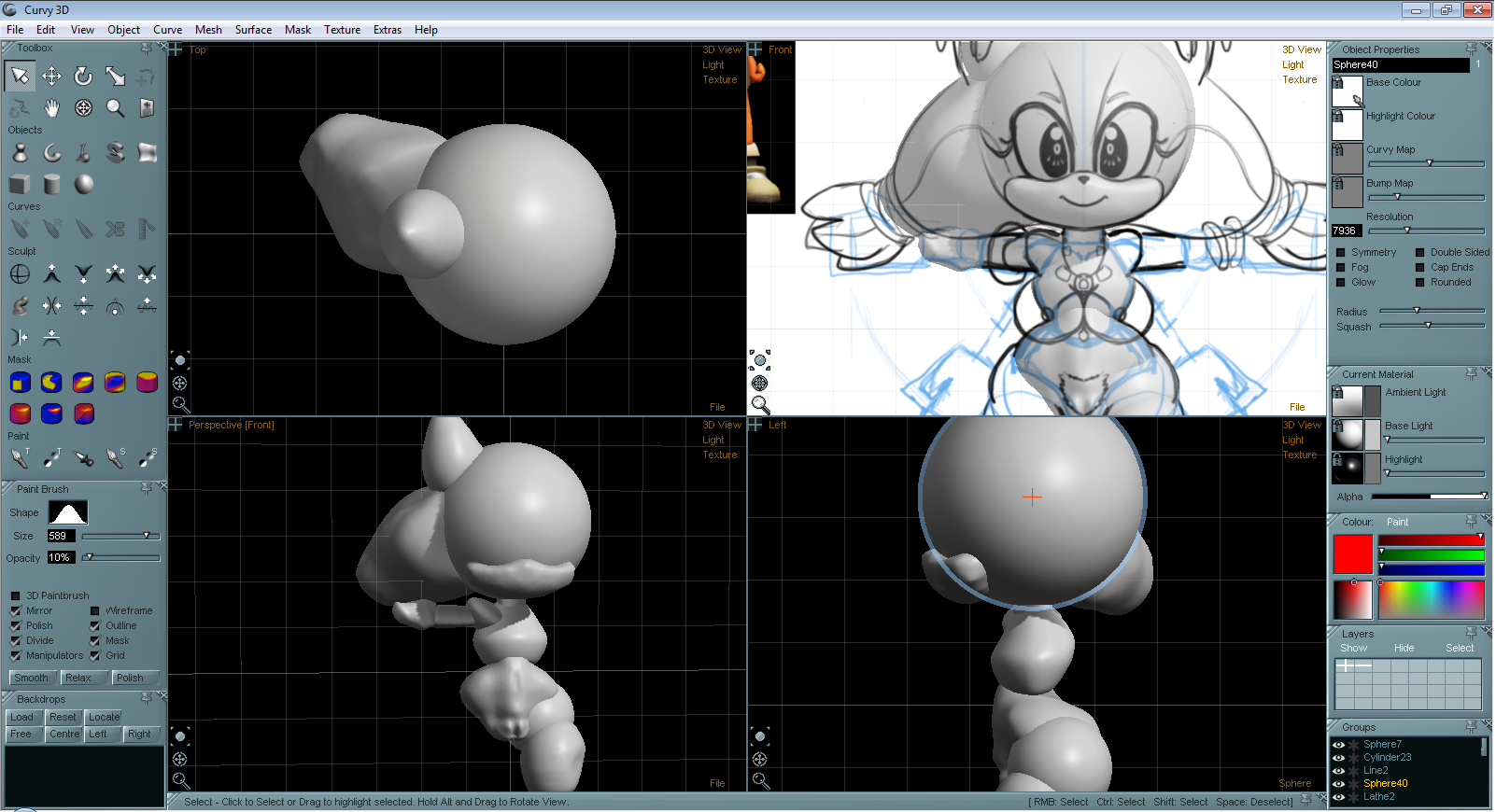1496x812 pixels.
Task: Open the Extras menu
Action: pos(388,30)
